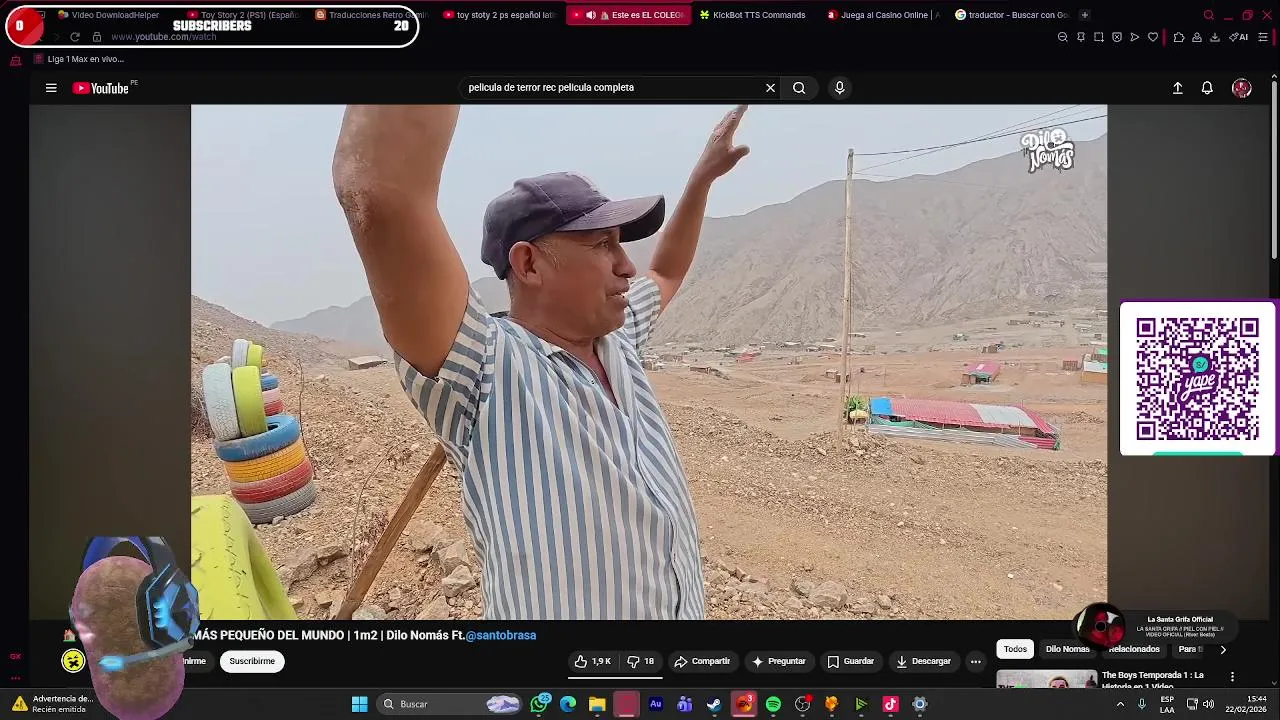This screenshot has height=720, width=1280.
Task: Open Settings gear from the taskbar
Action: point(920,704)
